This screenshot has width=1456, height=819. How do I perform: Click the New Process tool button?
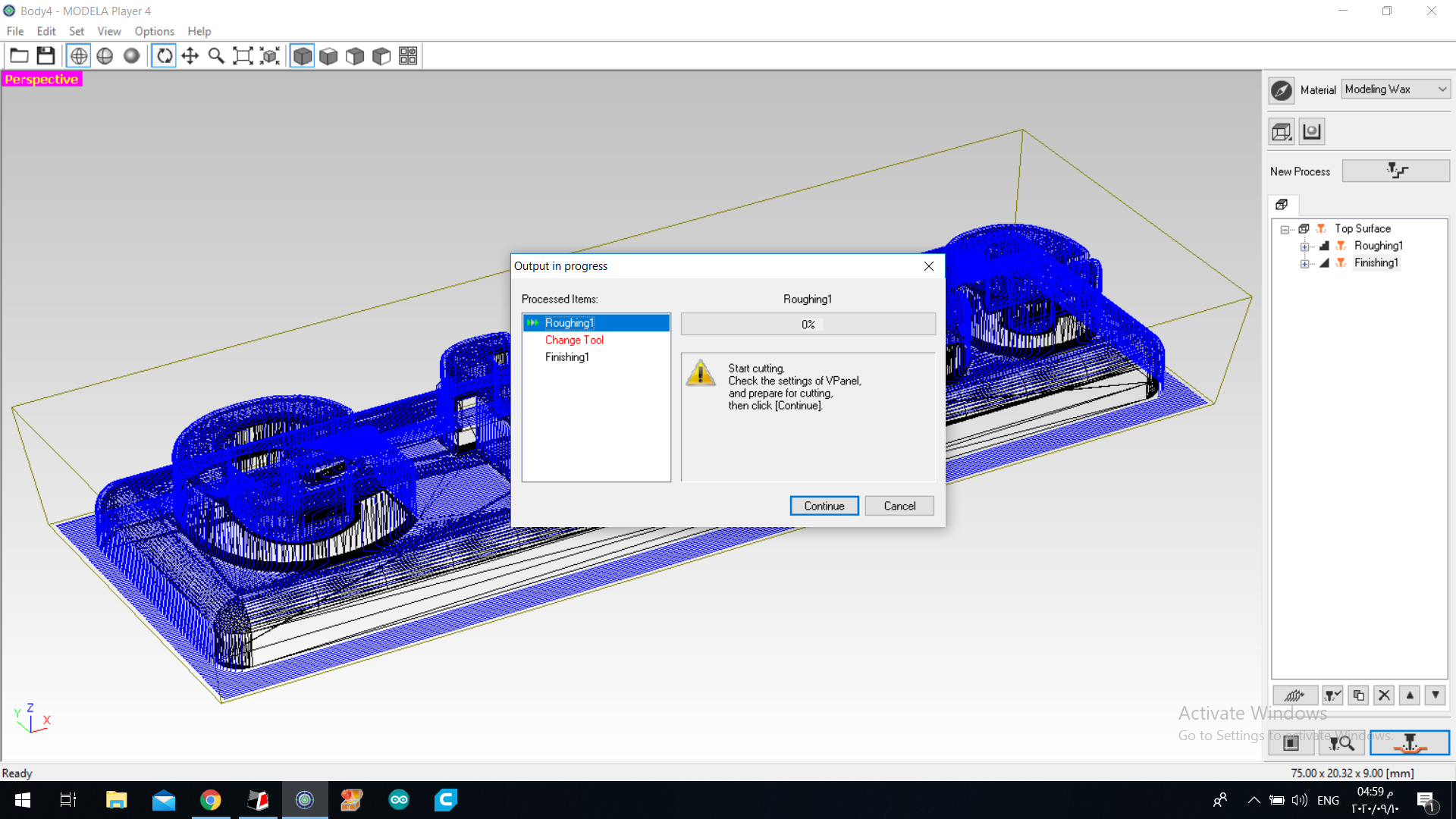1395,171
